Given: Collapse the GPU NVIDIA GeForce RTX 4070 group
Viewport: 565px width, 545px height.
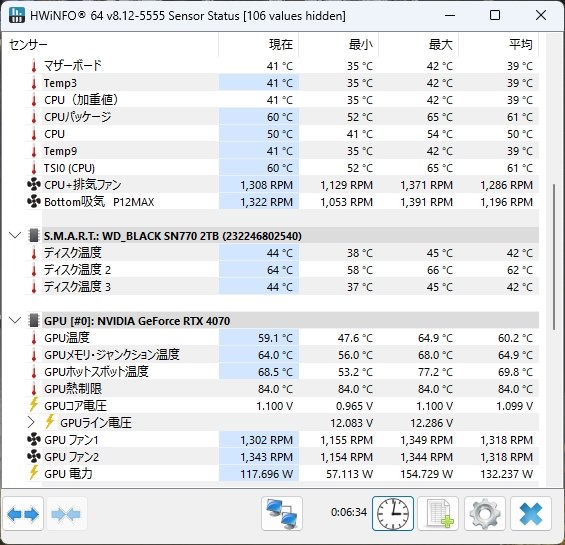Looking at the screenshot, I should coord(15,320).
